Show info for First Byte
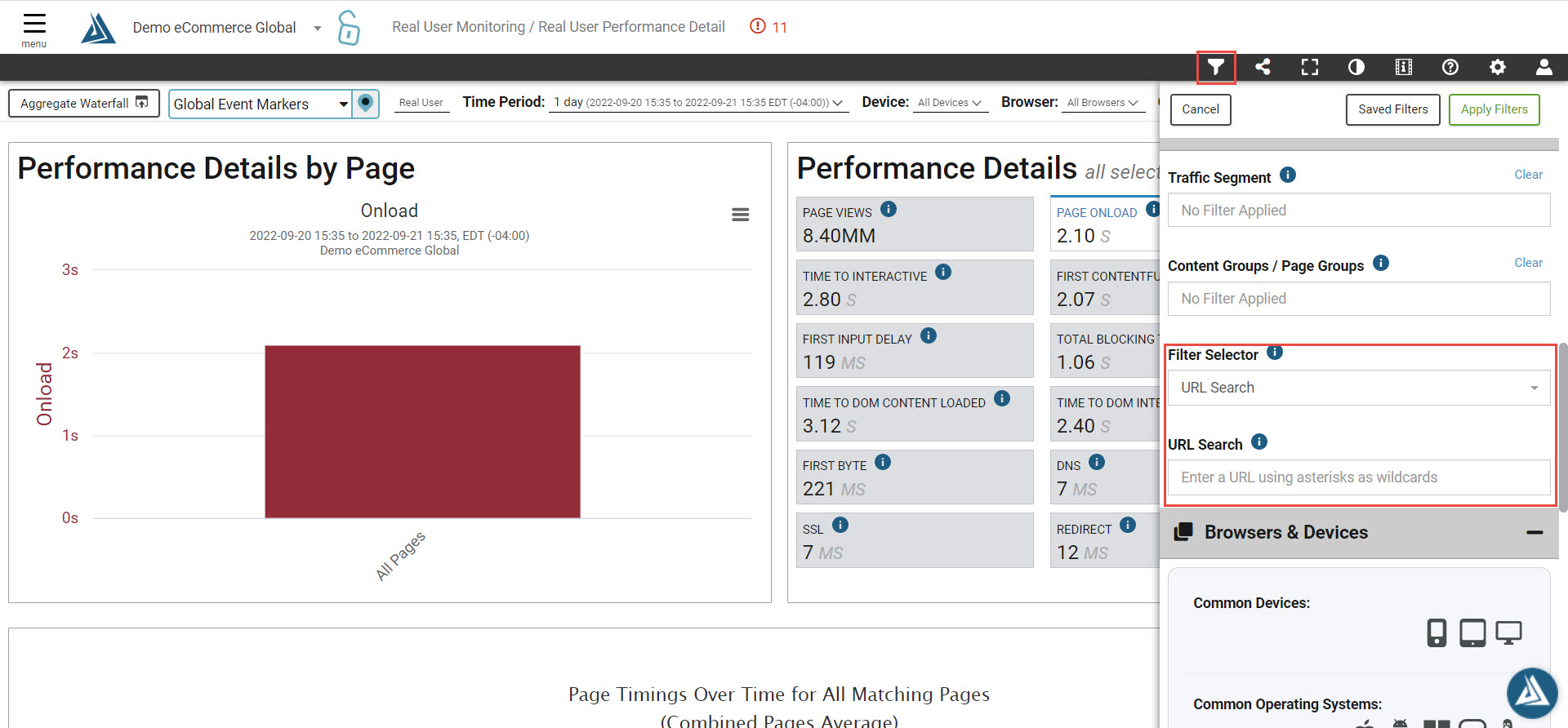 pos(883,462)
